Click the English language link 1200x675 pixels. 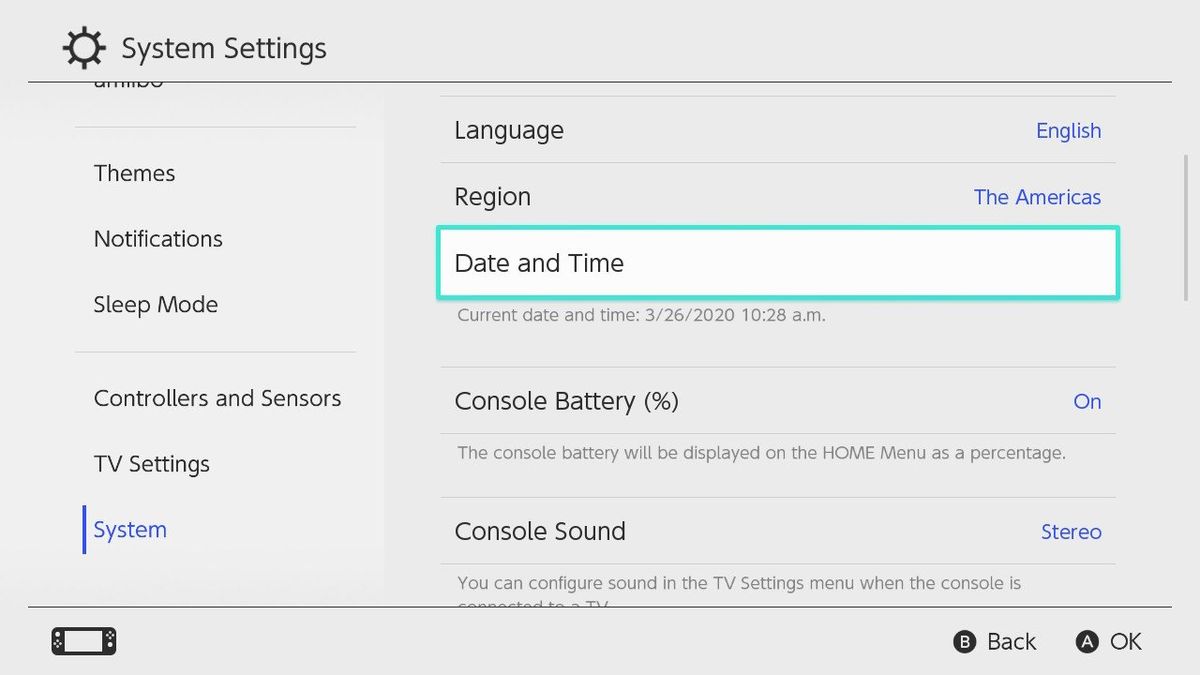(1068, 130)
